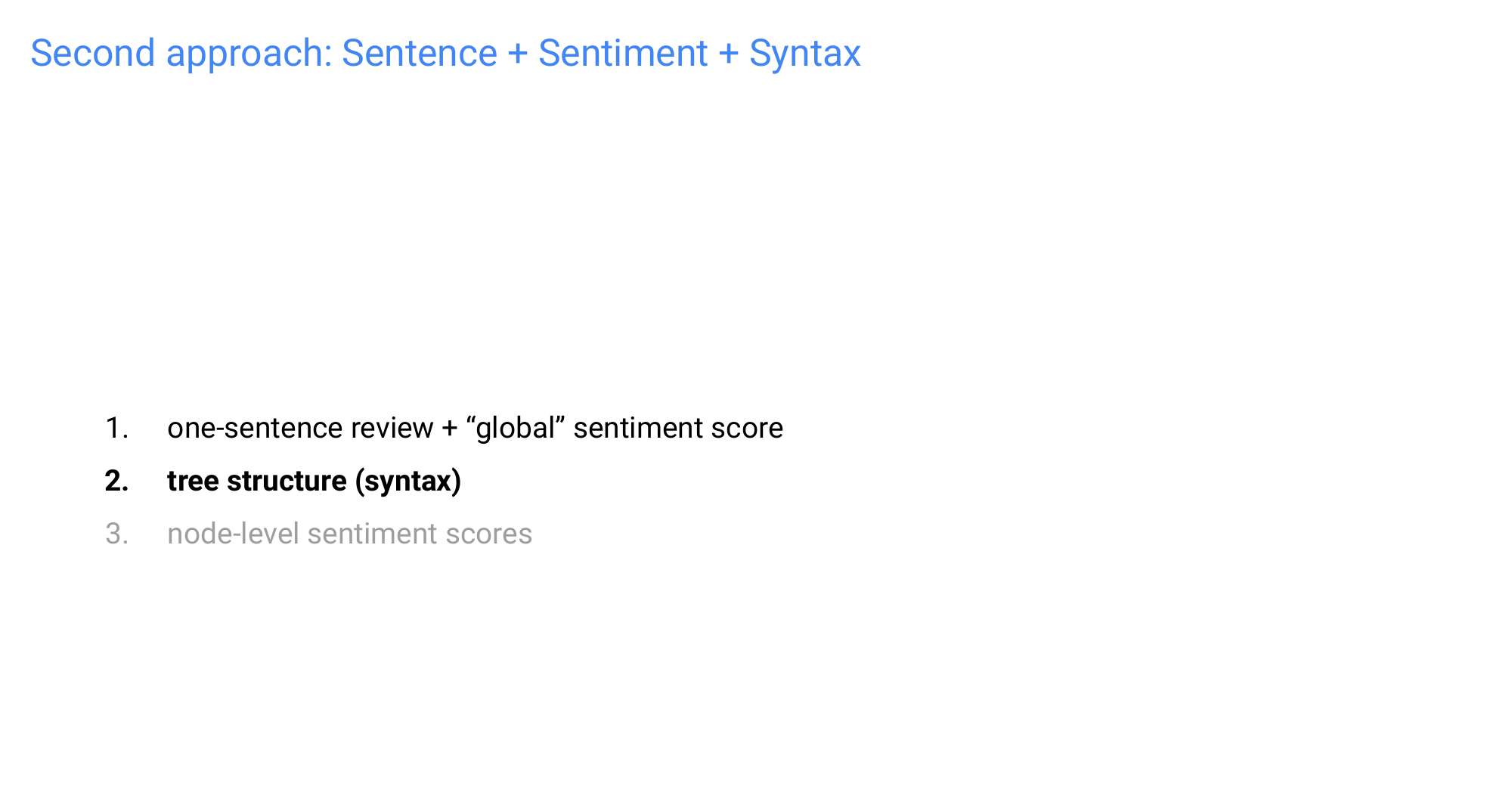The image size is (1512, 799).
Task: Click 'sentiment score' ending the first item
Action: pos(677,429)
